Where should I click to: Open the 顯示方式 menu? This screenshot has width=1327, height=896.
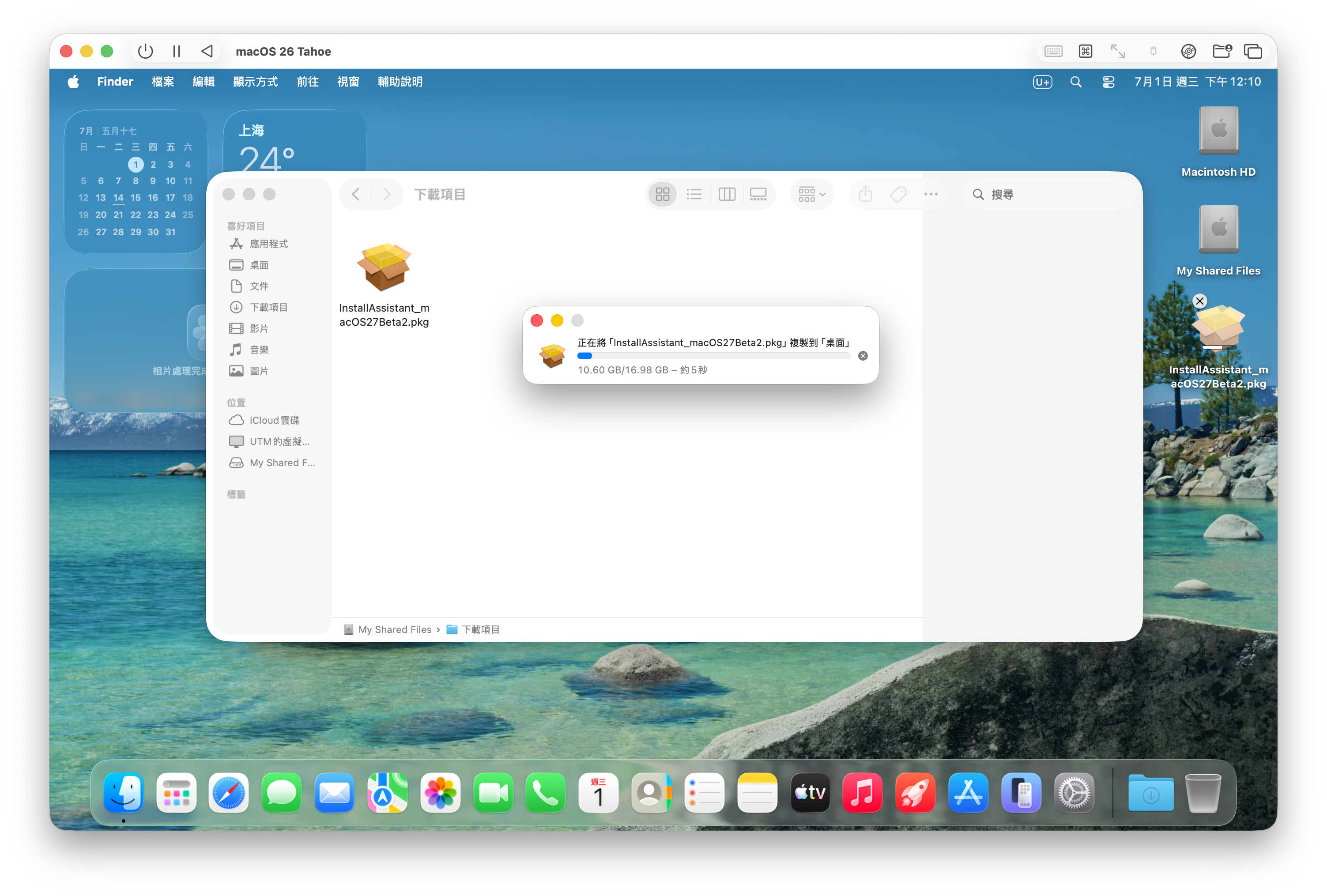tap(255, 82)
